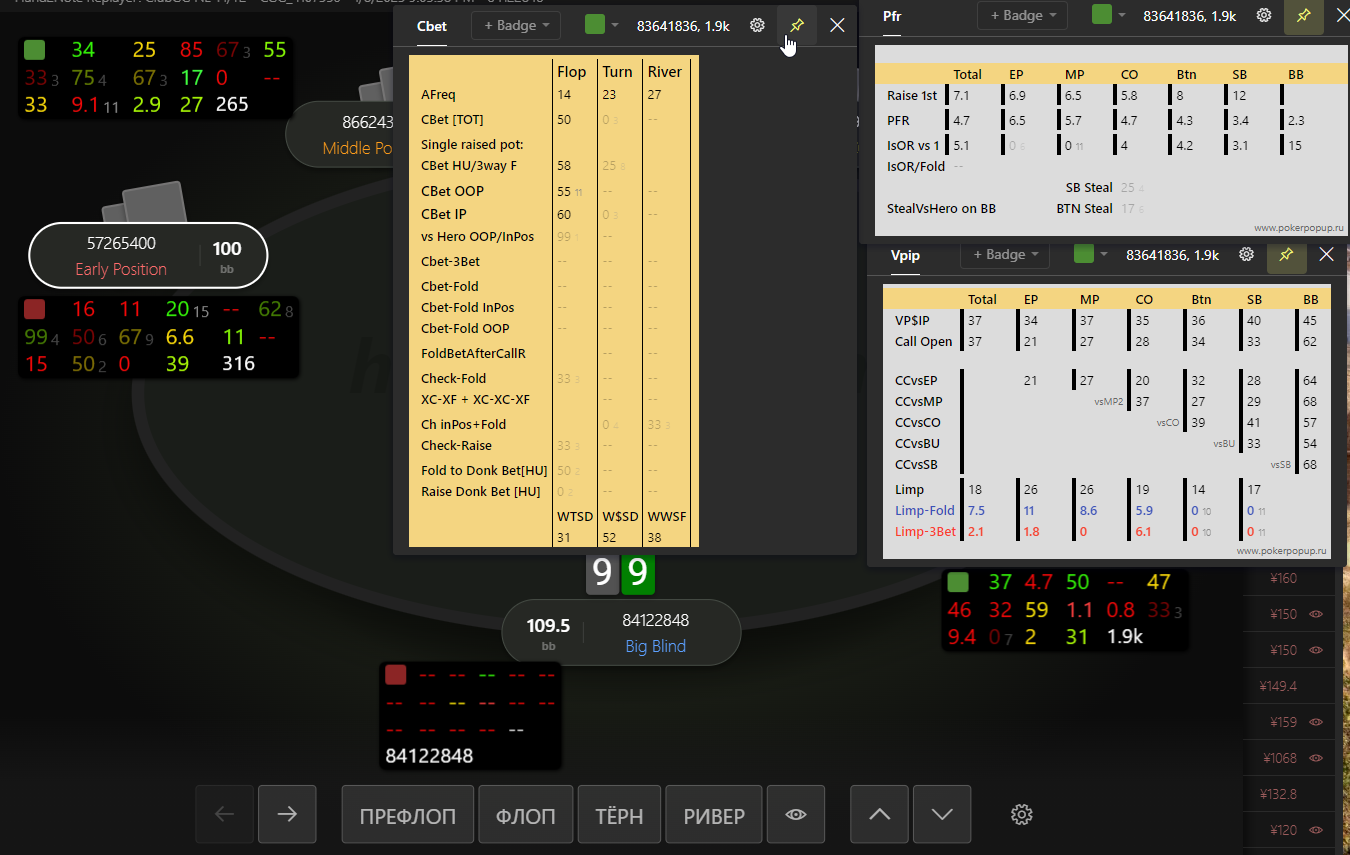Toggle pin on the Vpip popup
The image size is (1350, 855).
[1287, 254]
